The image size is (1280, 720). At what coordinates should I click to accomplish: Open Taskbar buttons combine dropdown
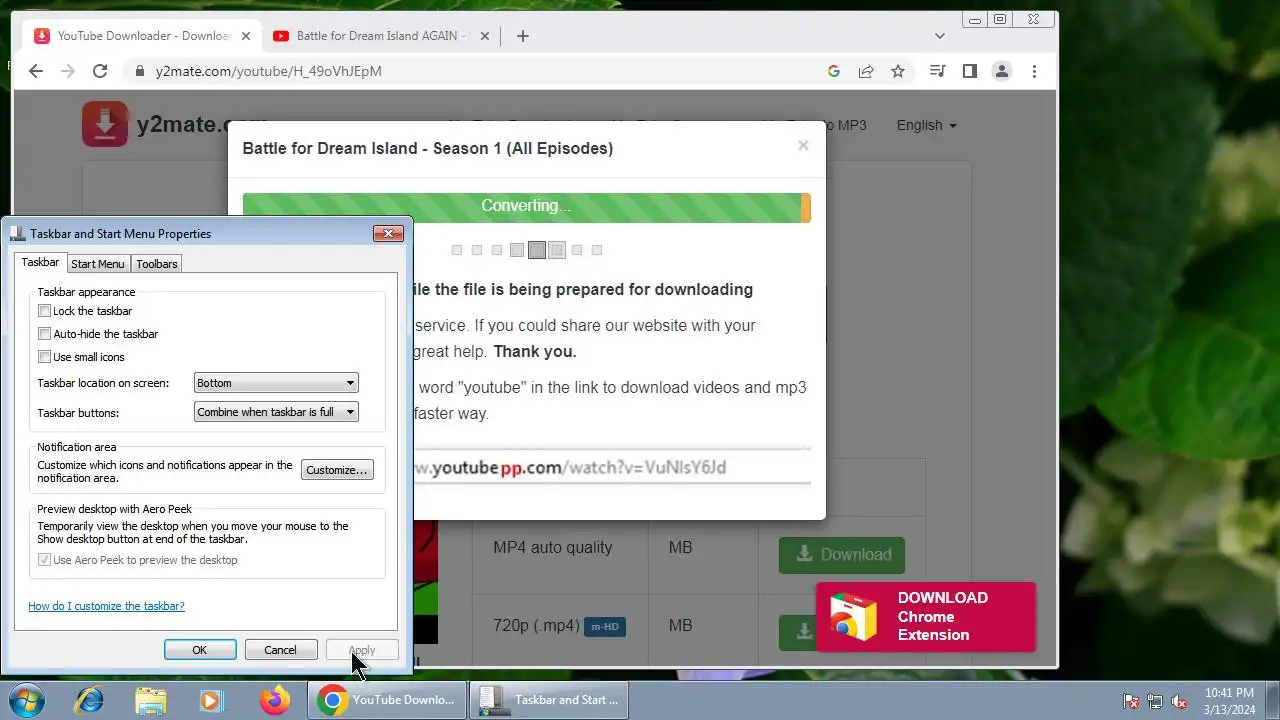click(276, 412)
